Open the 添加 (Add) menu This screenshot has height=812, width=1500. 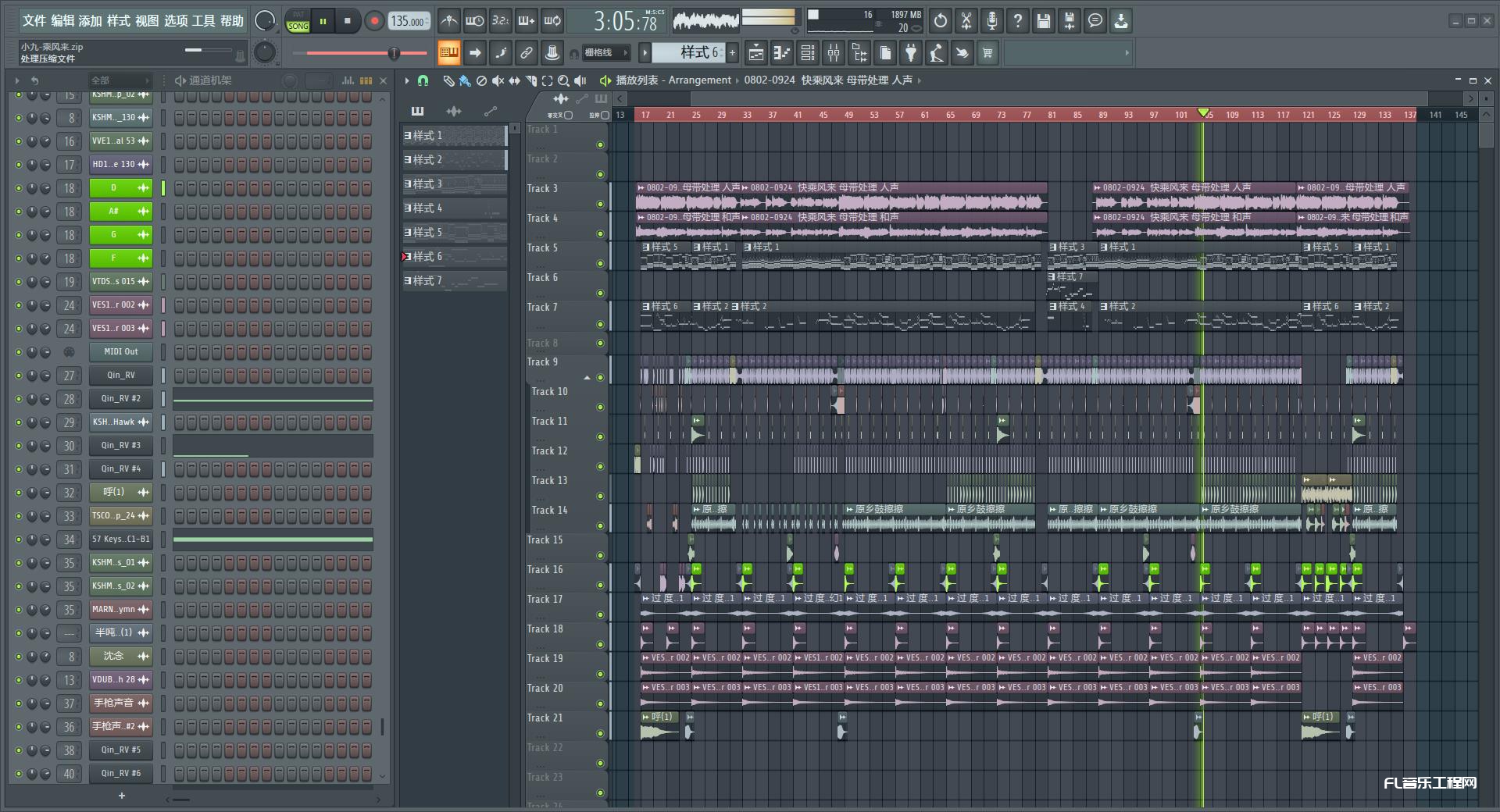[x=91, y=21]
